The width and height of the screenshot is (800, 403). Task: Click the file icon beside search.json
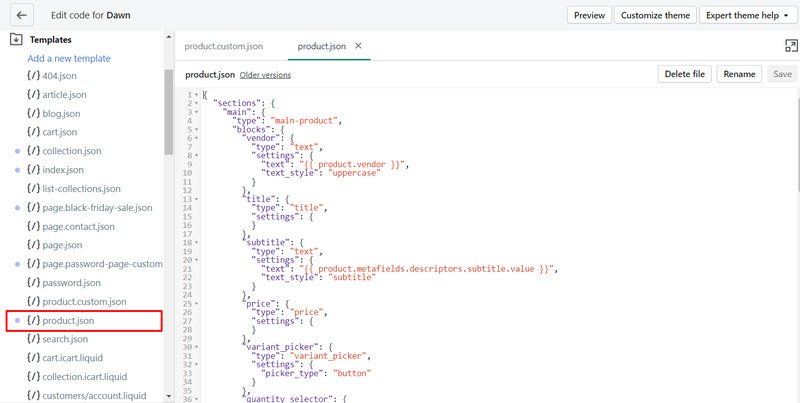[x=33, y=339]
